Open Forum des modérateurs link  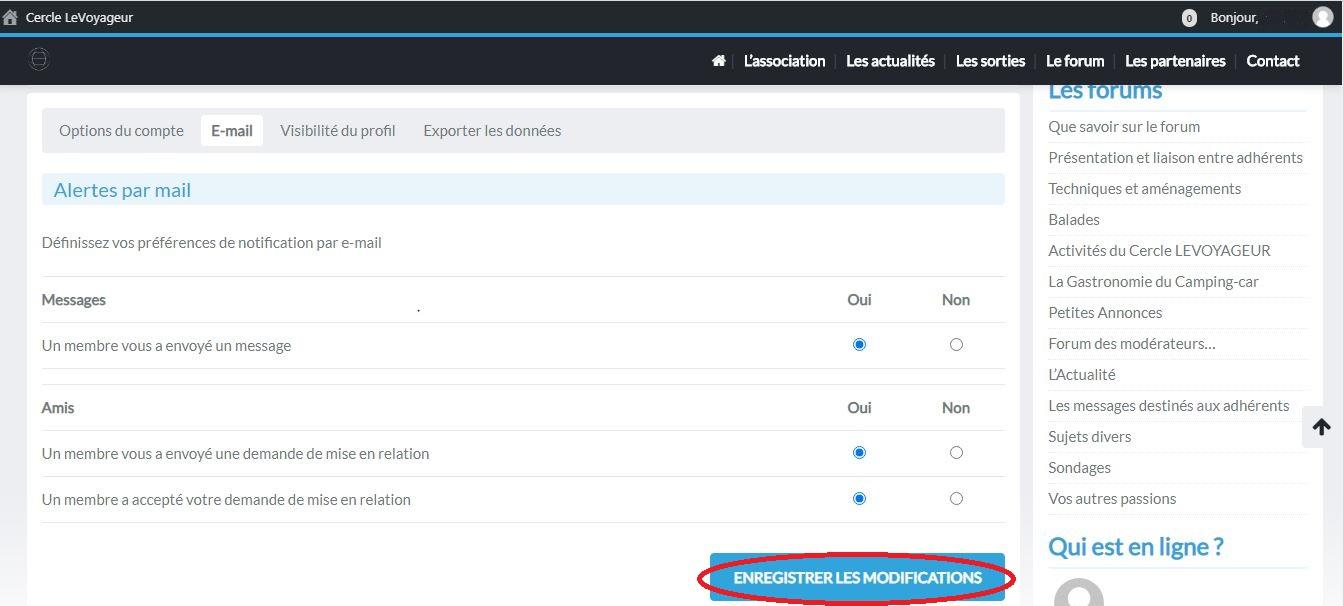1132,344
